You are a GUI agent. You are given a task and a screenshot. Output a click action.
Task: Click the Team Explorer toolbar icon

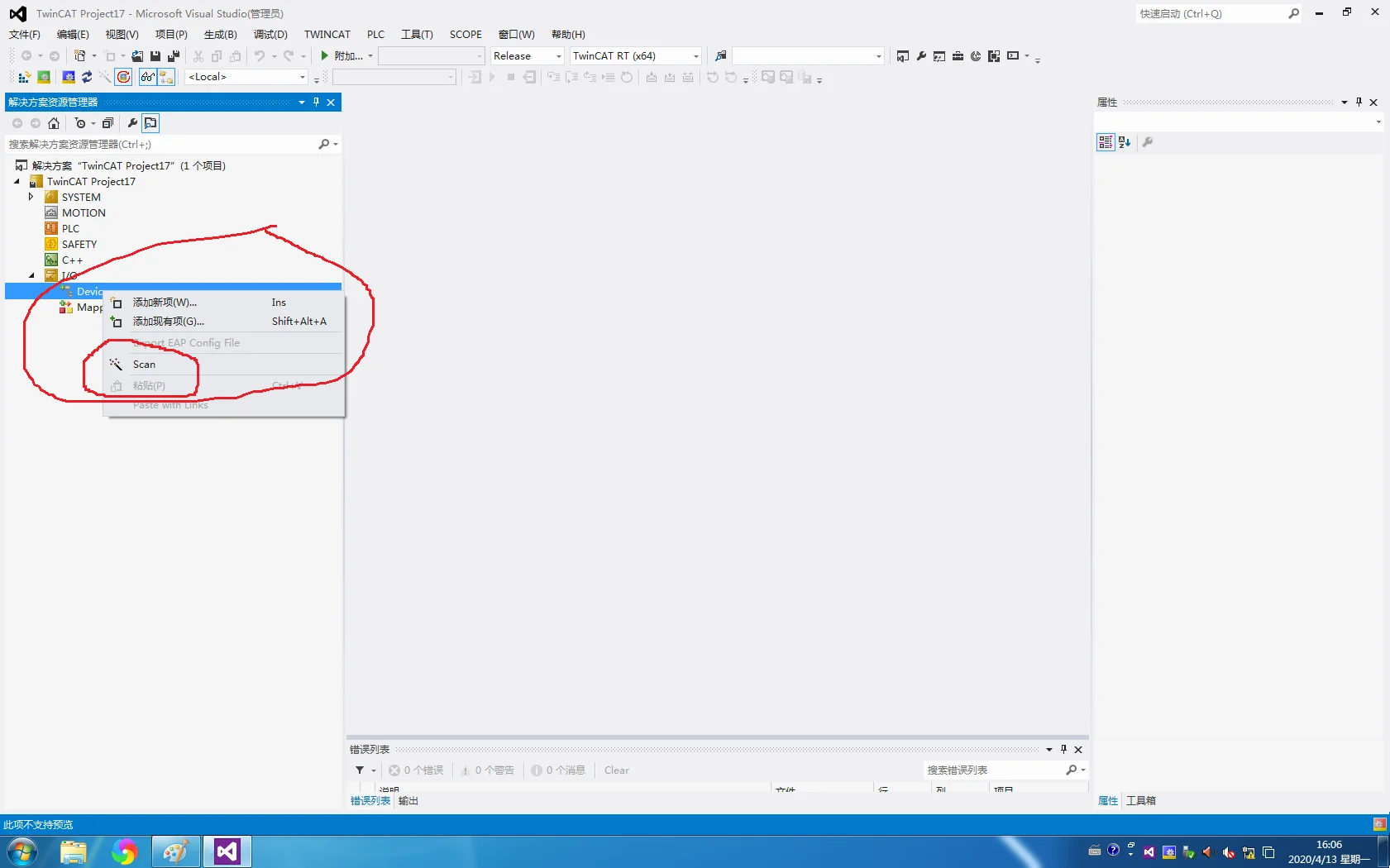(x=939, y=55)
